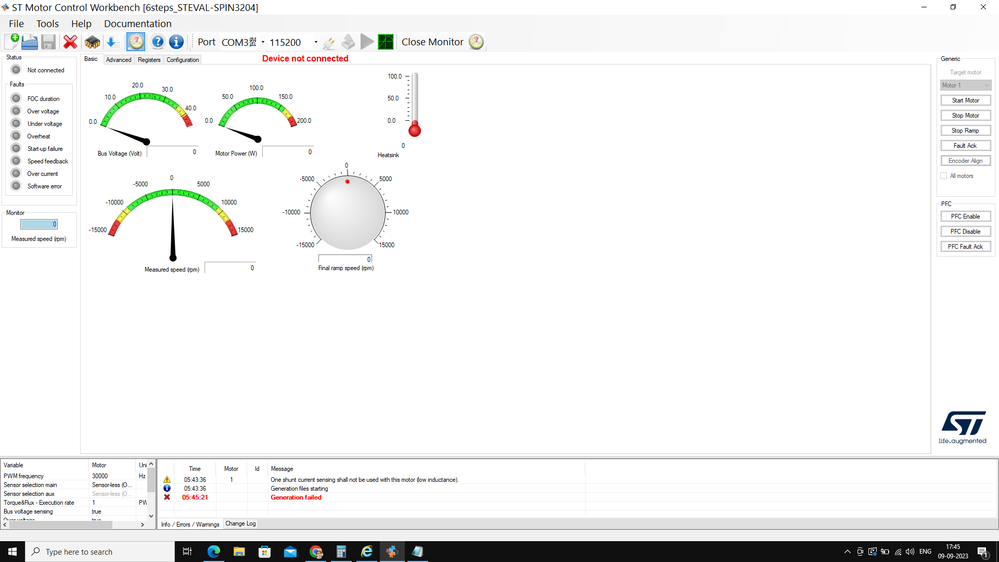Viewport: 999px width, 562px height.
Task: Click the PFC Fault Ack button
Action: (x=965, y=247)
